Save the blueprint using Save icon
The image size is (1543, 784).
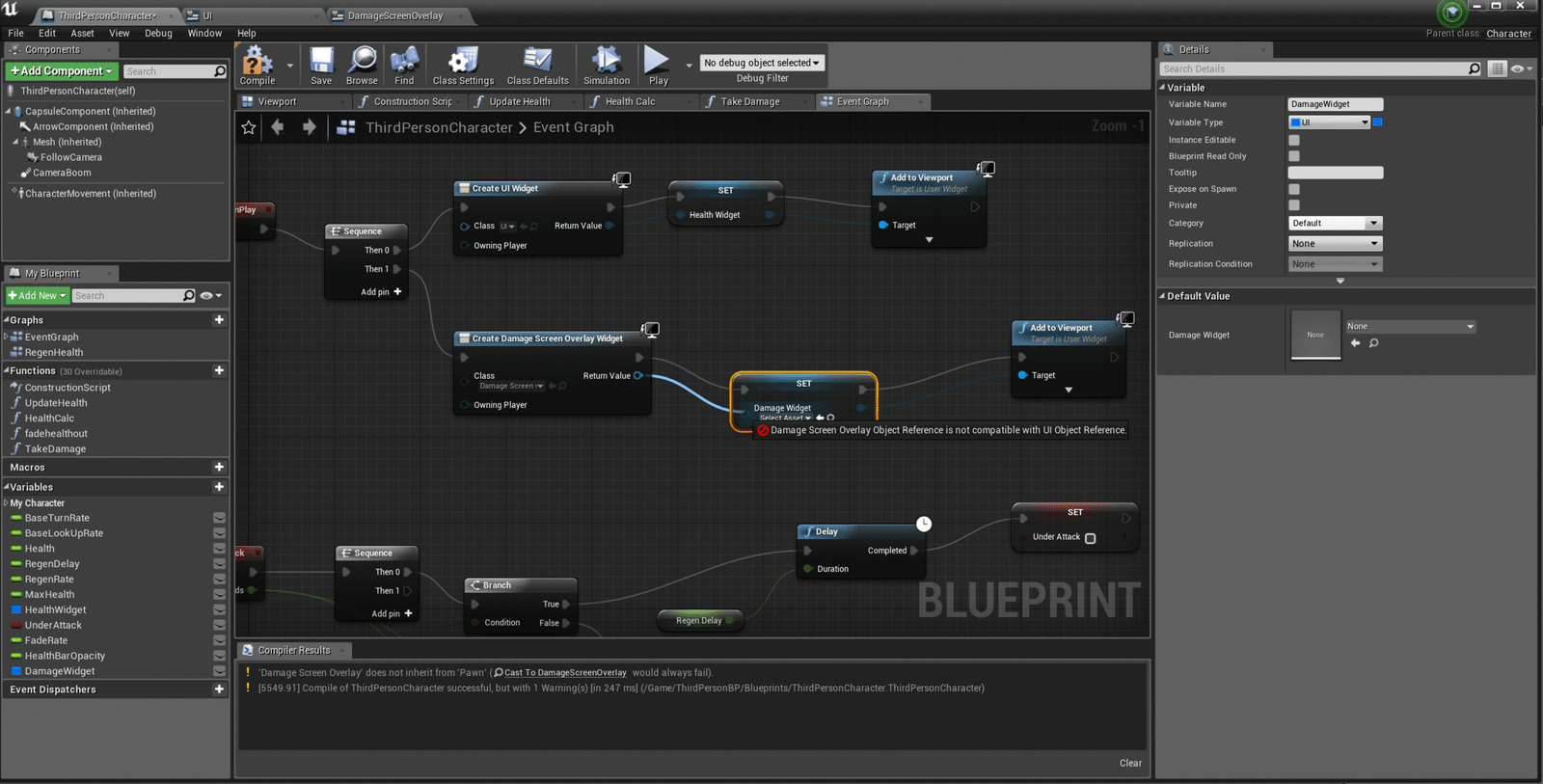321,64
